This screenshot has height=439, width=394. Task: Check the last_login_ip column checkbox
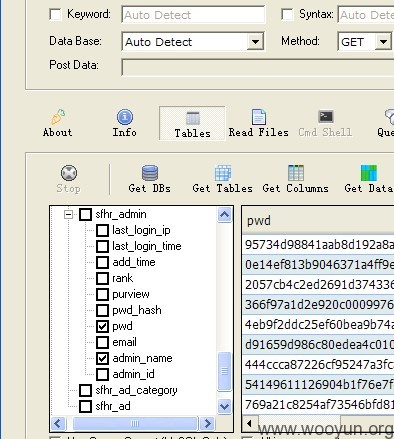pyautogui.click(x=102, y=230)
